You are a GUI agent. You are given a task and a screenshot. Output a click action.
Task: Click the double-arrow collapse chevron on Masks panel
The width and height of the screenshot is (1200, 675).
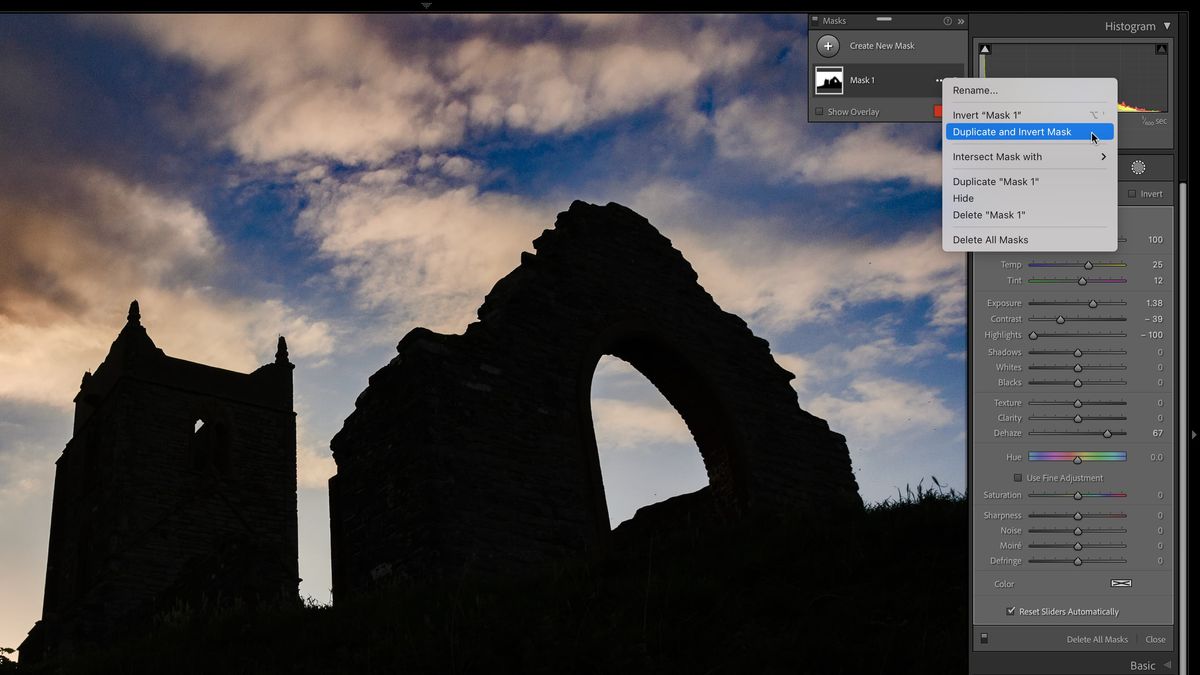point(961,21)
